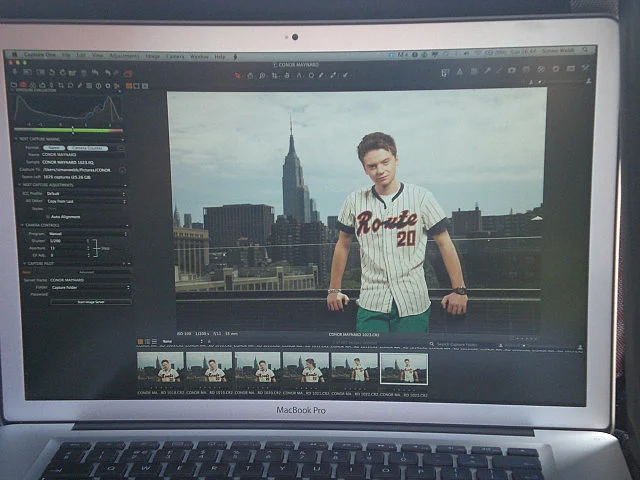This screenshot has width=640, height=480.
Task: Click the trash Delete icon in top toolbar
Action: coord(84,73)
